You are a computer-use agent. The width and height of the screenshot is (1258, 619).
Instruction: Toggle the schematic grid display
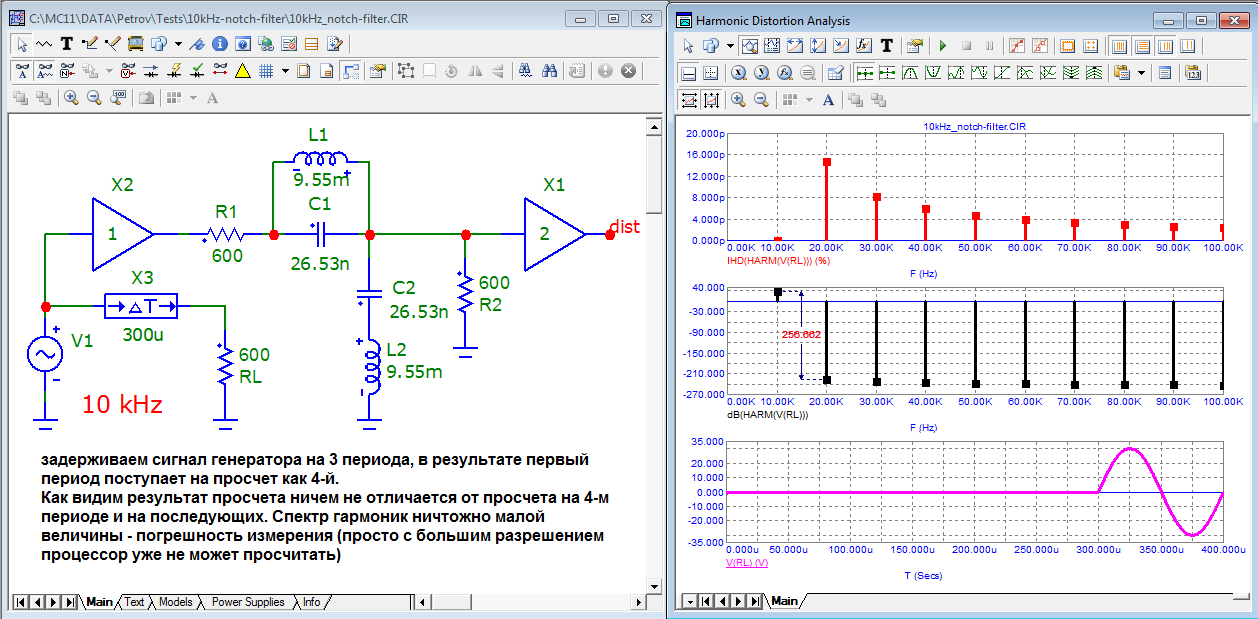click(266, 71)
